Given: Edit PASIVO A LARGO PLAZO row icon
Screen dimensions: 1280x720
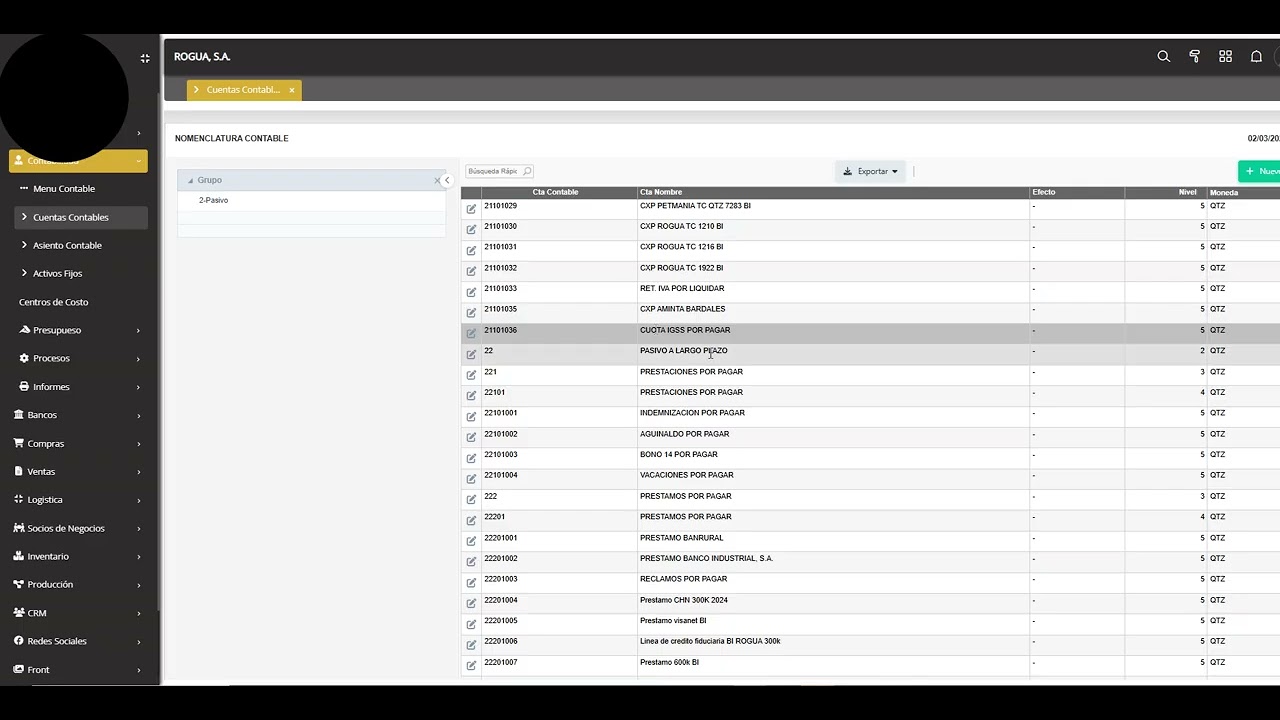Looking at the screenshot, I should pyautogui.click(x=471, y=354).
